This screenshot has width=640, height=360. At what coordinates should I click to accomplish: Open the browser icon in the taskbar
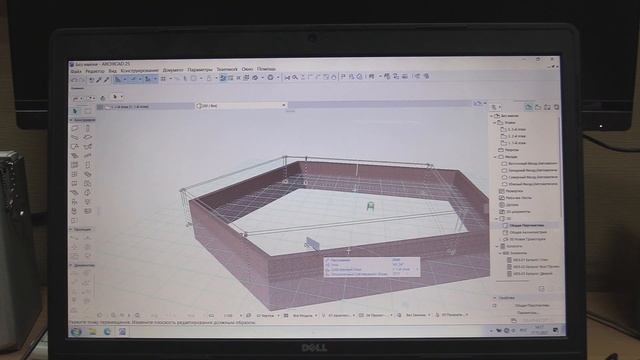click(107, 331)
